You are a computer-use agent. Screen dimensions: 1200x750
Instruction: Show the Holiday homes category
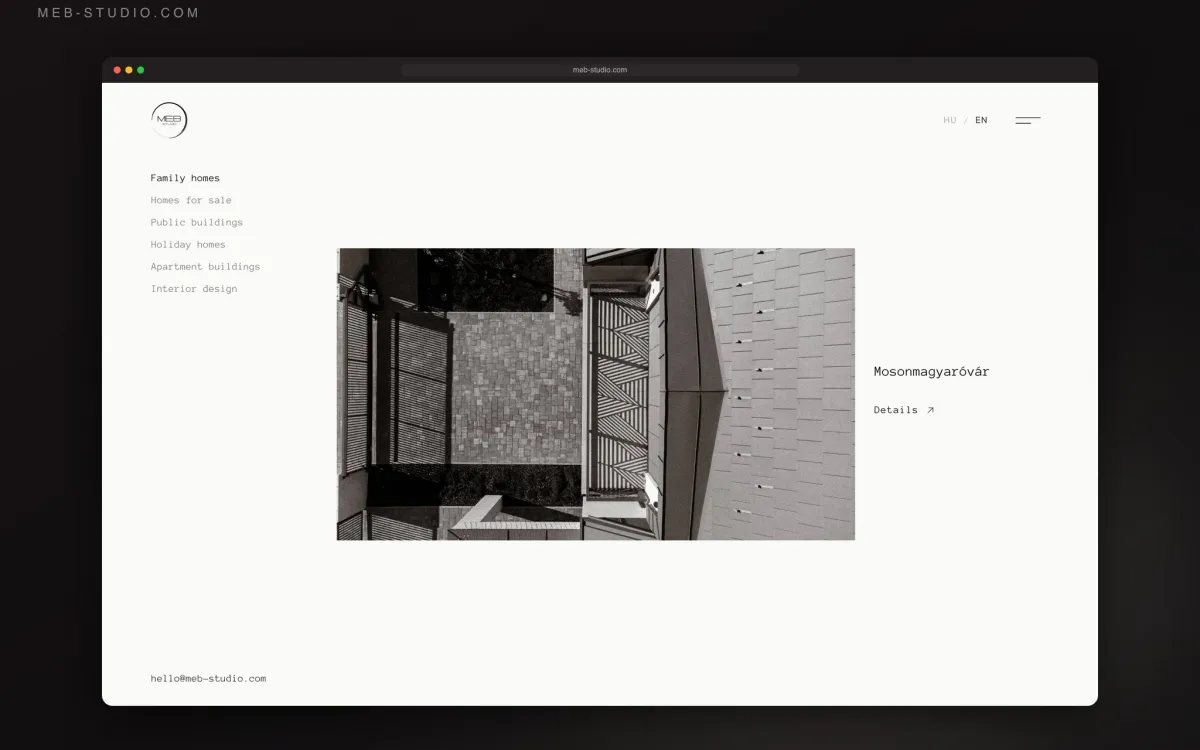188,244
